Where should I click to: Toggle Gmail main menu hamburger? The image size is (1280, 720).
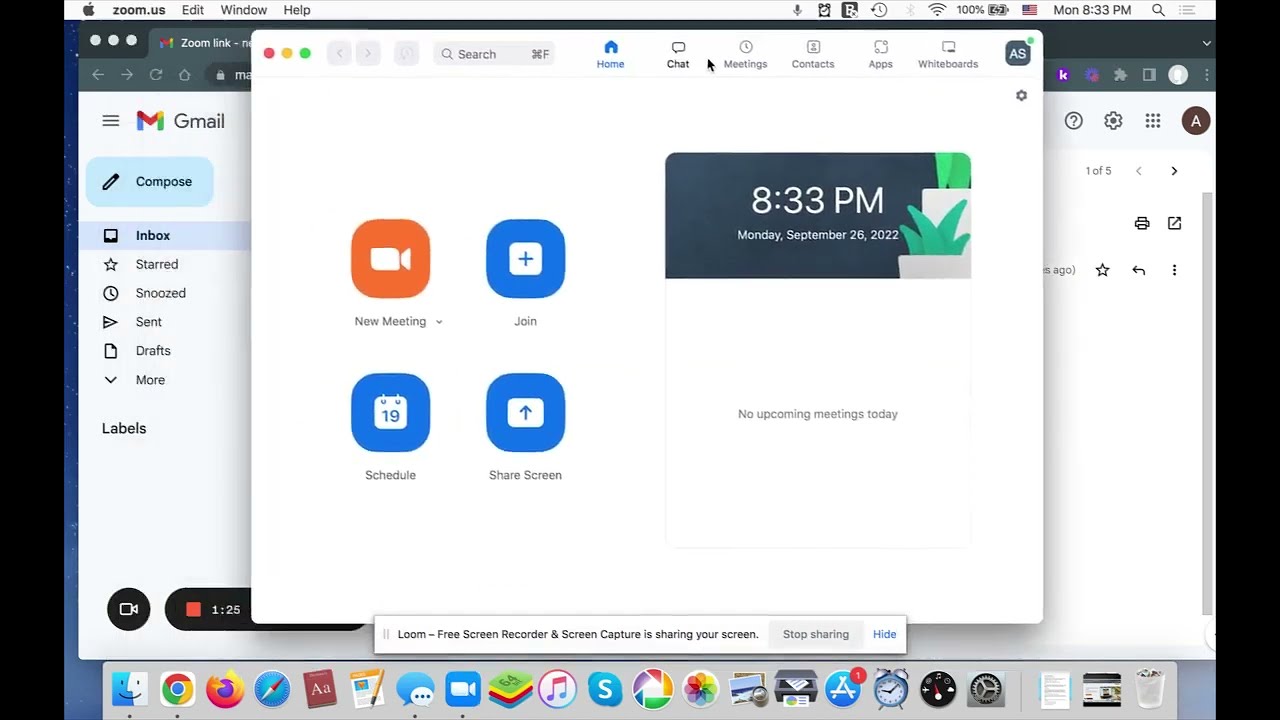tap(111, 121)
